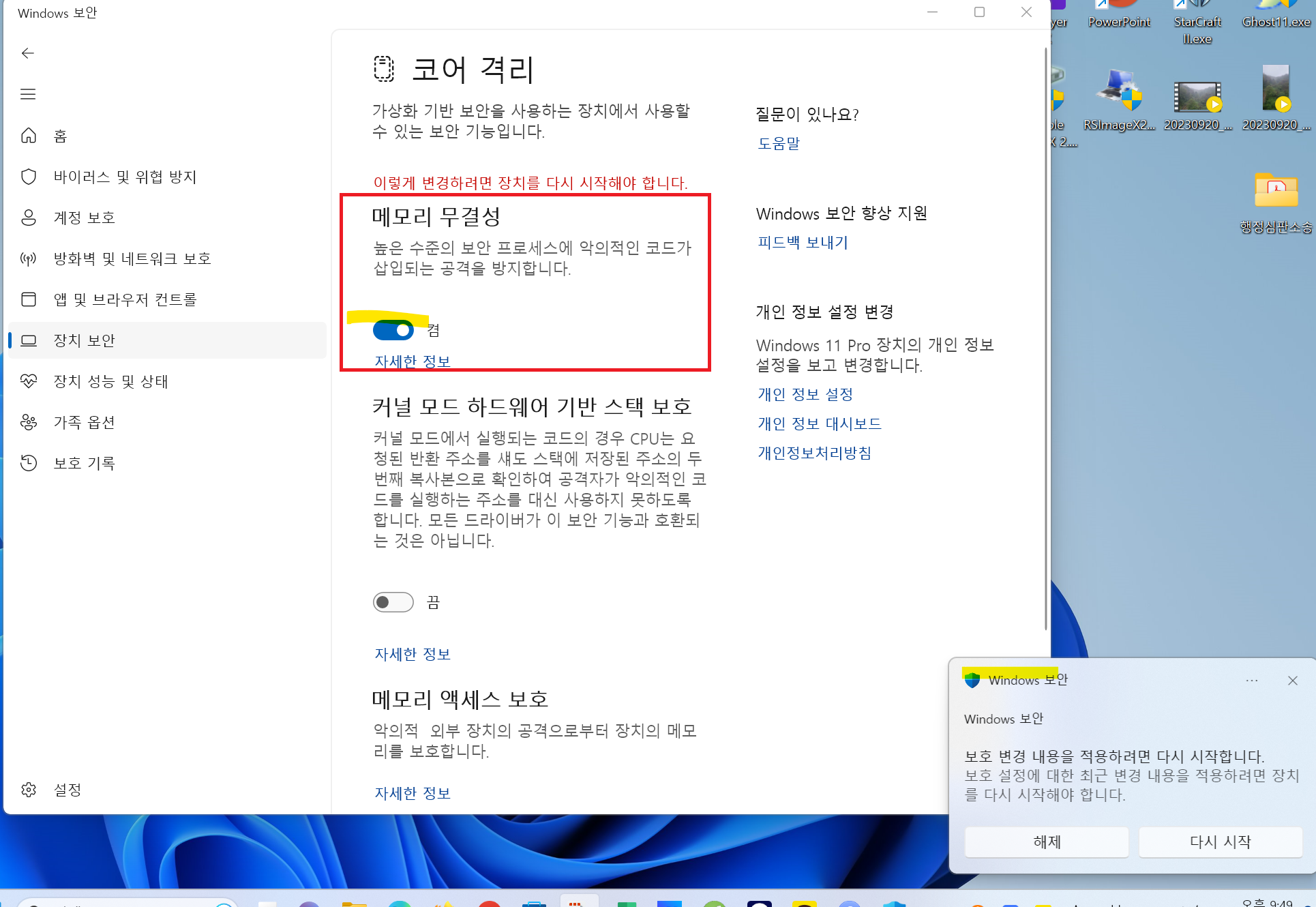This screenshot has width=1316, height=907.
Task: Select device security (장치 보안) menu item
Action: pyautogui.click(x=84, y=340)
